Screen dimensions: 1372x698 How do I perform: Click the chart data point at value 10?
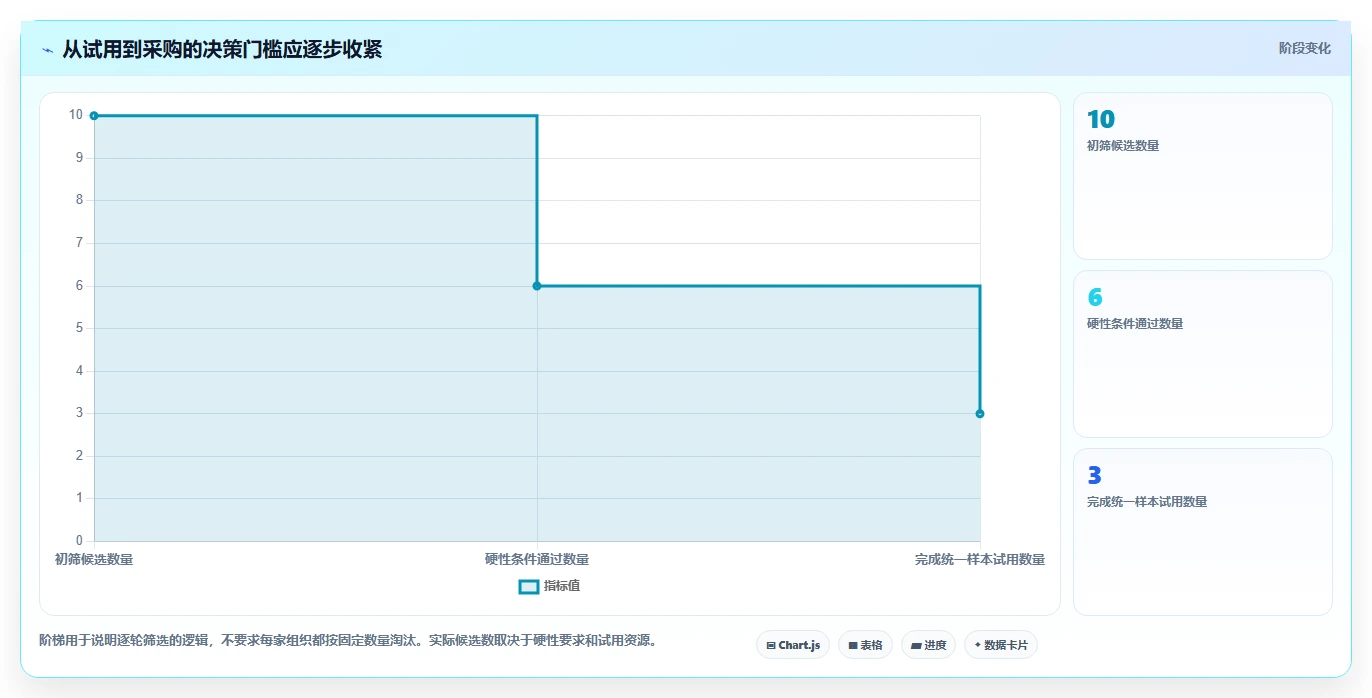pyautogui.click(x=94, y=116)
